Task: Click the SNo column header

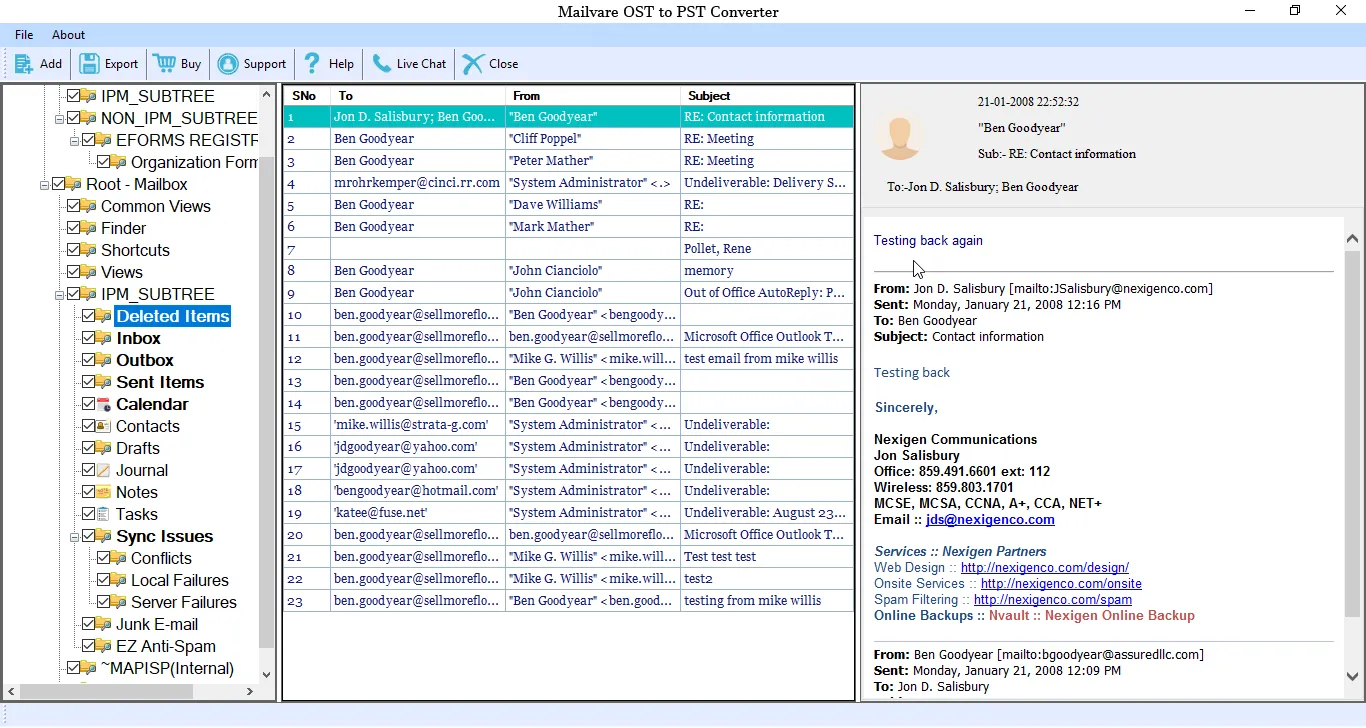Action: (x=307, y=96)
